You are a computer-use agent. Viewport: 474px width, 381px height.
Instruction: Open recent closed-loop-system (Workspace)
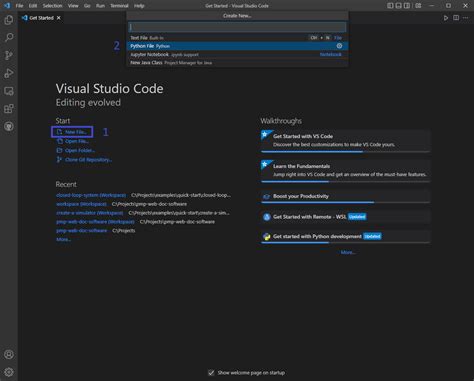91,195
